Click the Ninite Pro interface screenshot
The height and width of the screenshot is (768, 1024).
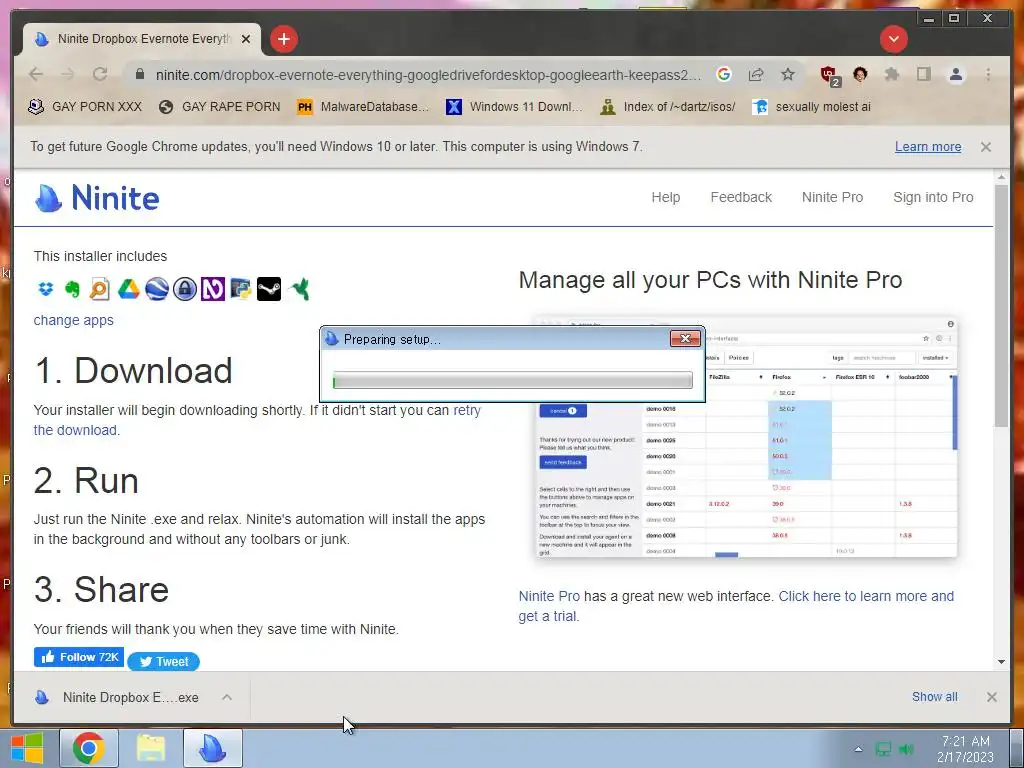point(746,436)
